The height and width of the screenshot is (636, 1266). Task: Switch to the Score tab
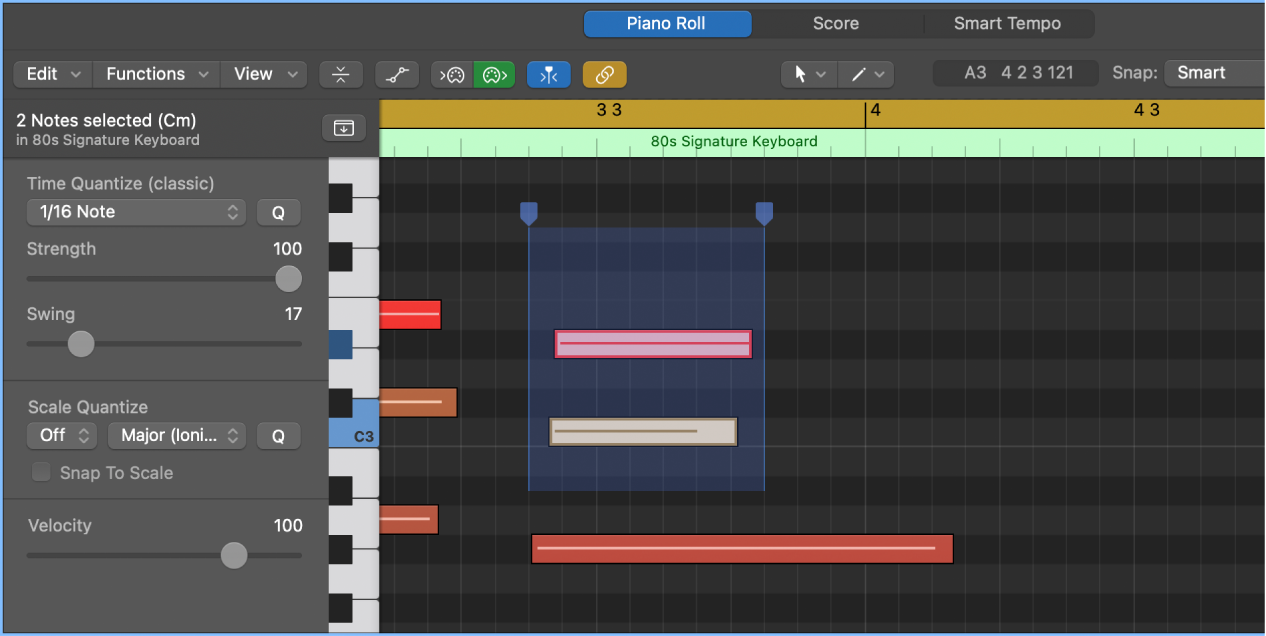pos(836,23)
